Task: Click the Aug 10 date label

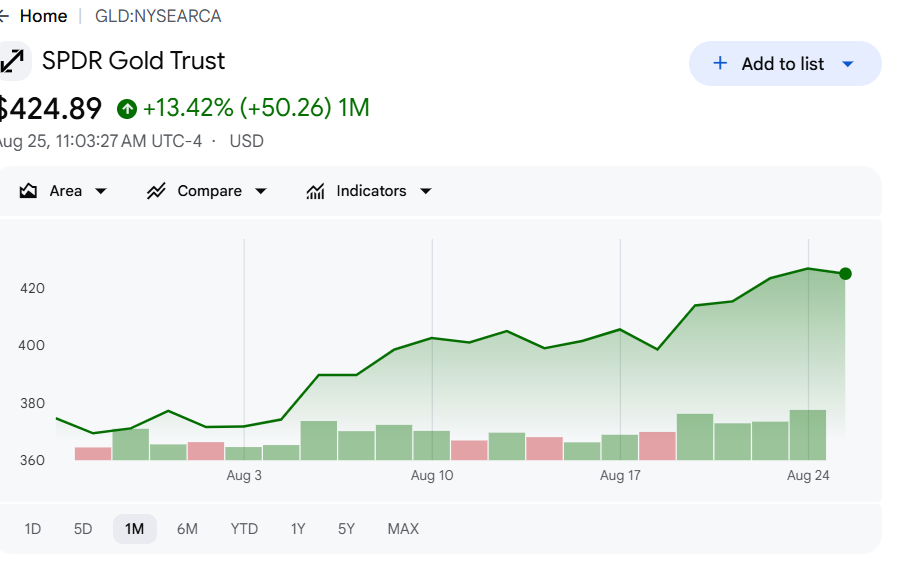Action: [432, 475]
